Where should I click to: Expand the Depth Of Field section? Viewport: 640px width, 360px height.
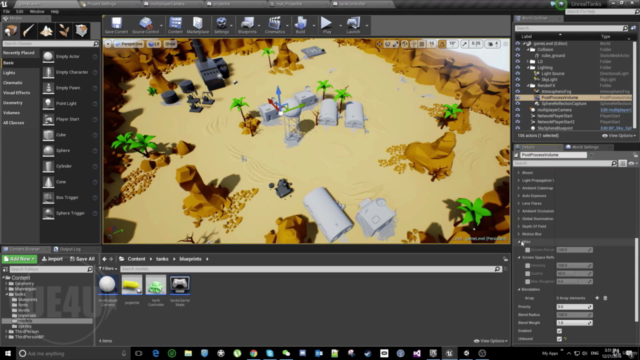519,227
